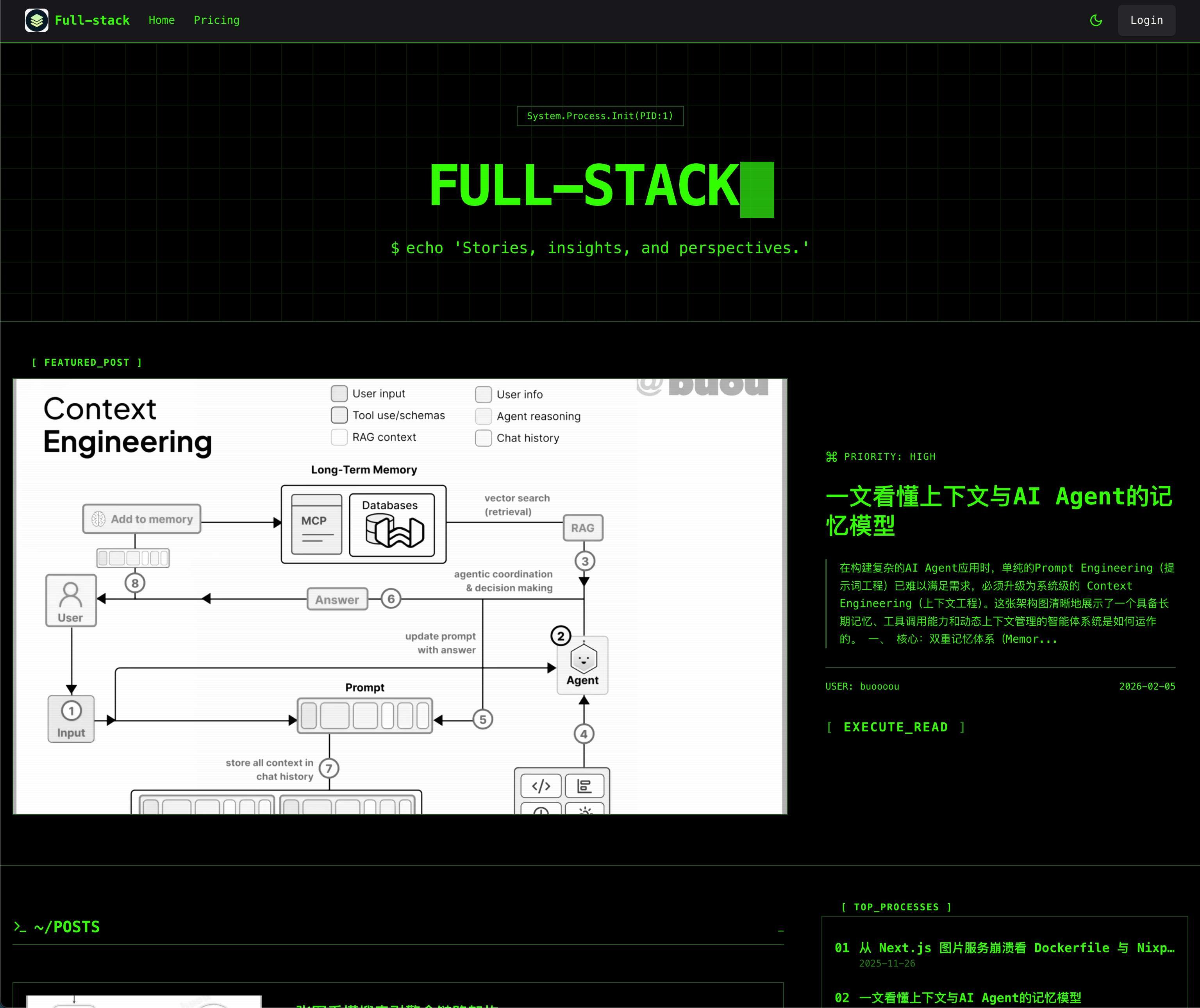Open the Home menu item

click(162, 21)
